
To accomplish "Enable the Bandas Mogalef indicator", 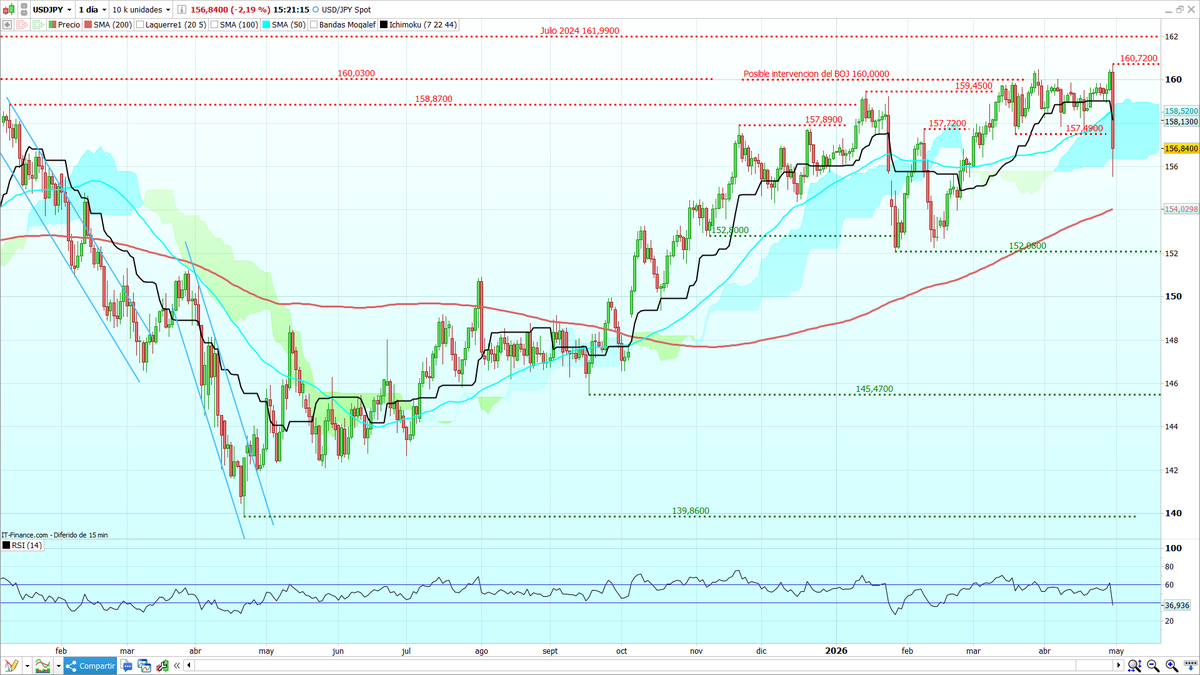I will (343, 24).
